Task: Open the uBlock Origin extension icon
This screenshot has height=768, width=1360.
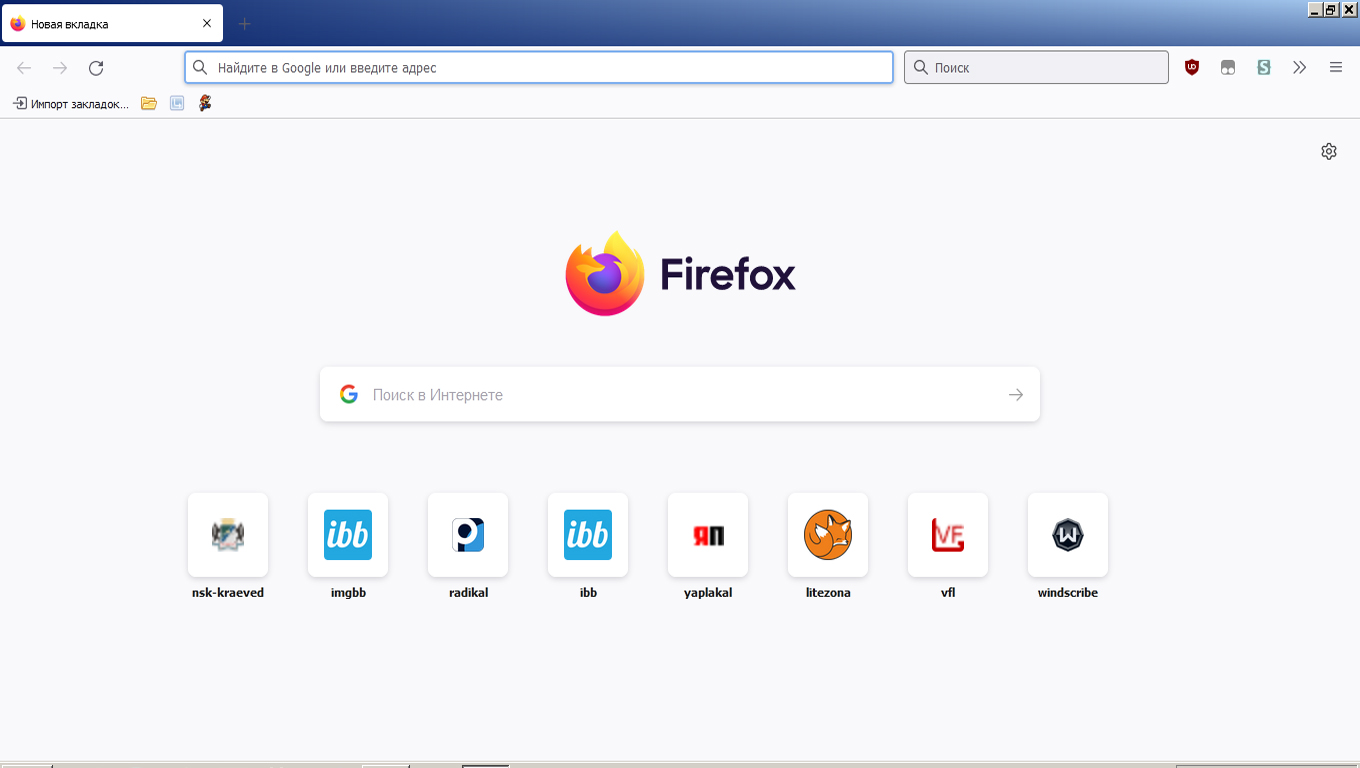Action: [x=1192, y=68]
